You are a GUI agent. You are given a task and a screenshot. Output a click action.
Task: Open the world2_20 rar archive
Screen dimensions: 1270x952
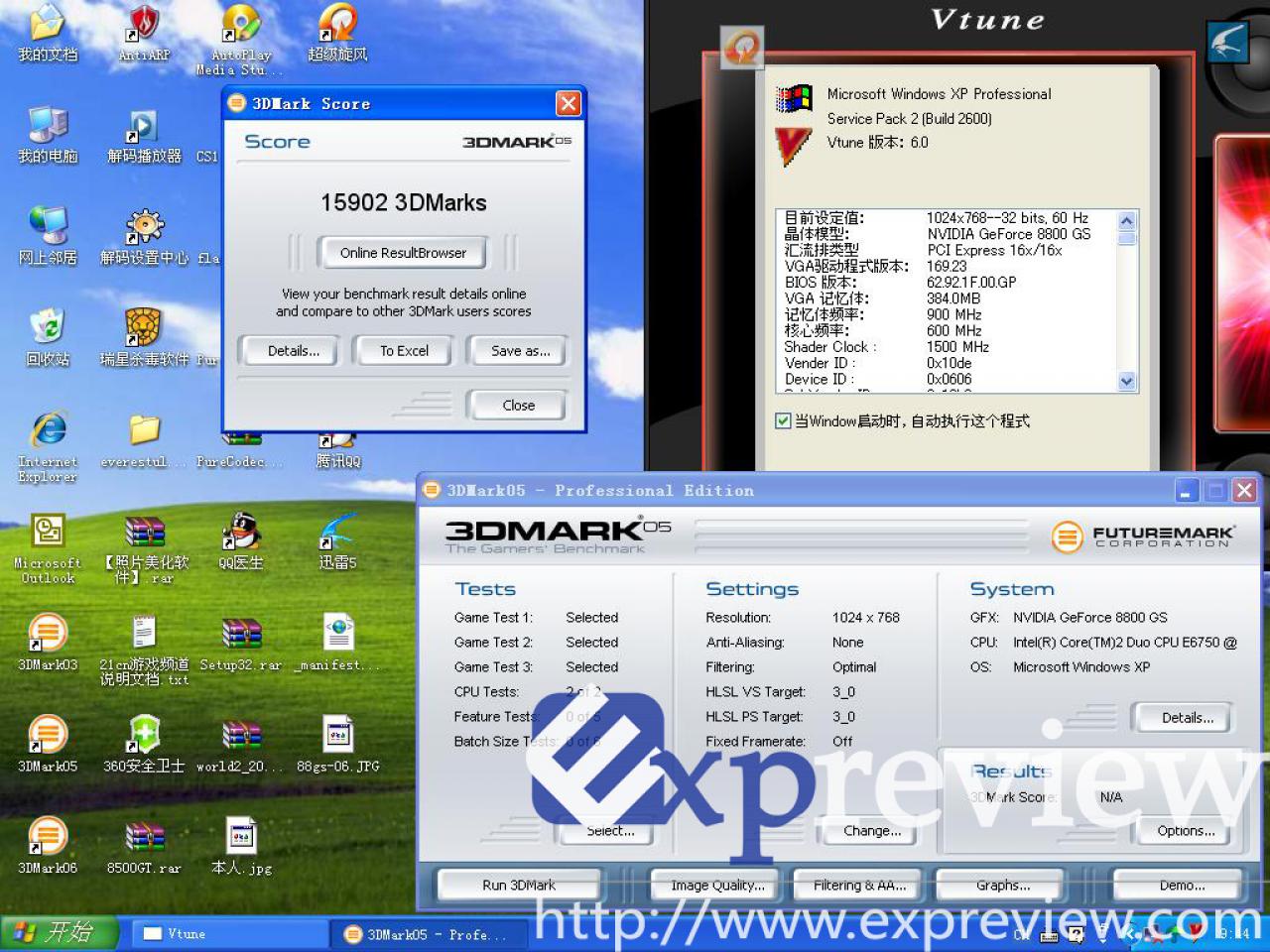(x=241, y=744)
